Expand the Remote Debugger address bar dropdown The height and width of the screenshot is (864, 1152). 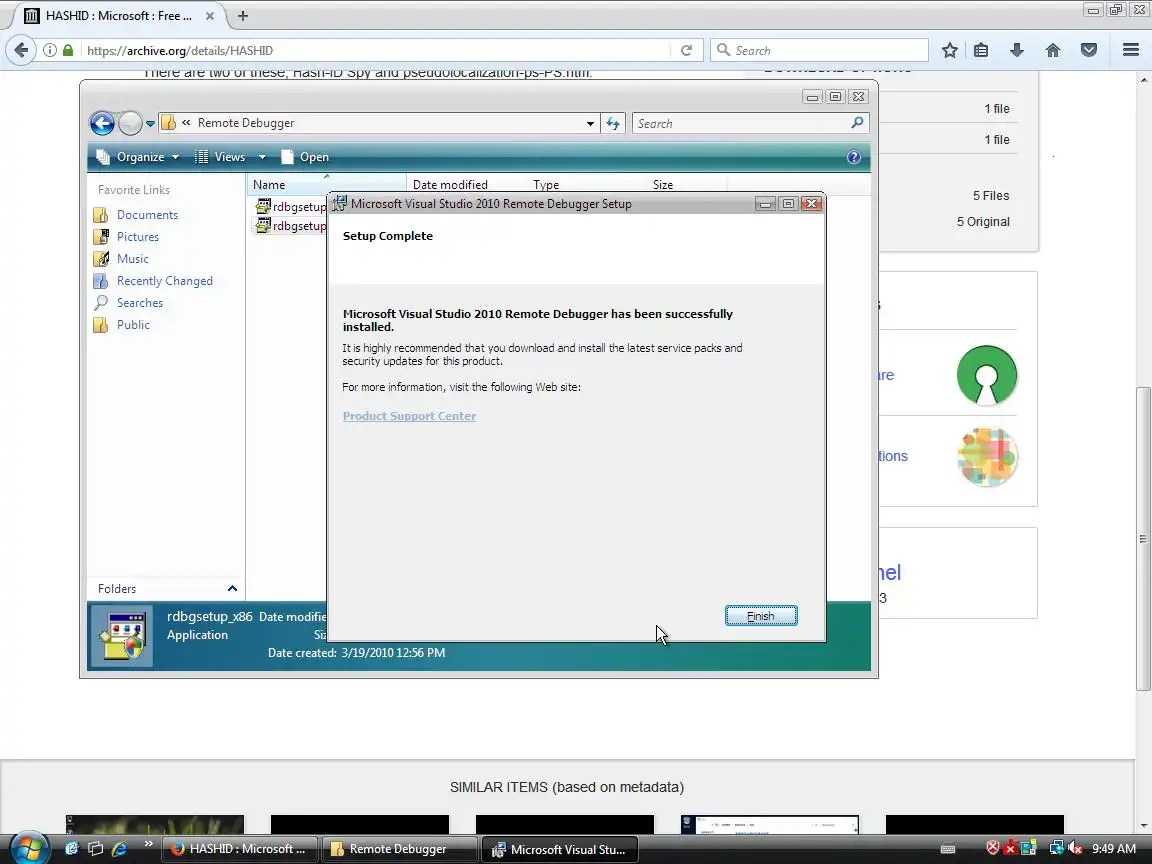click(x=590, y=123)
